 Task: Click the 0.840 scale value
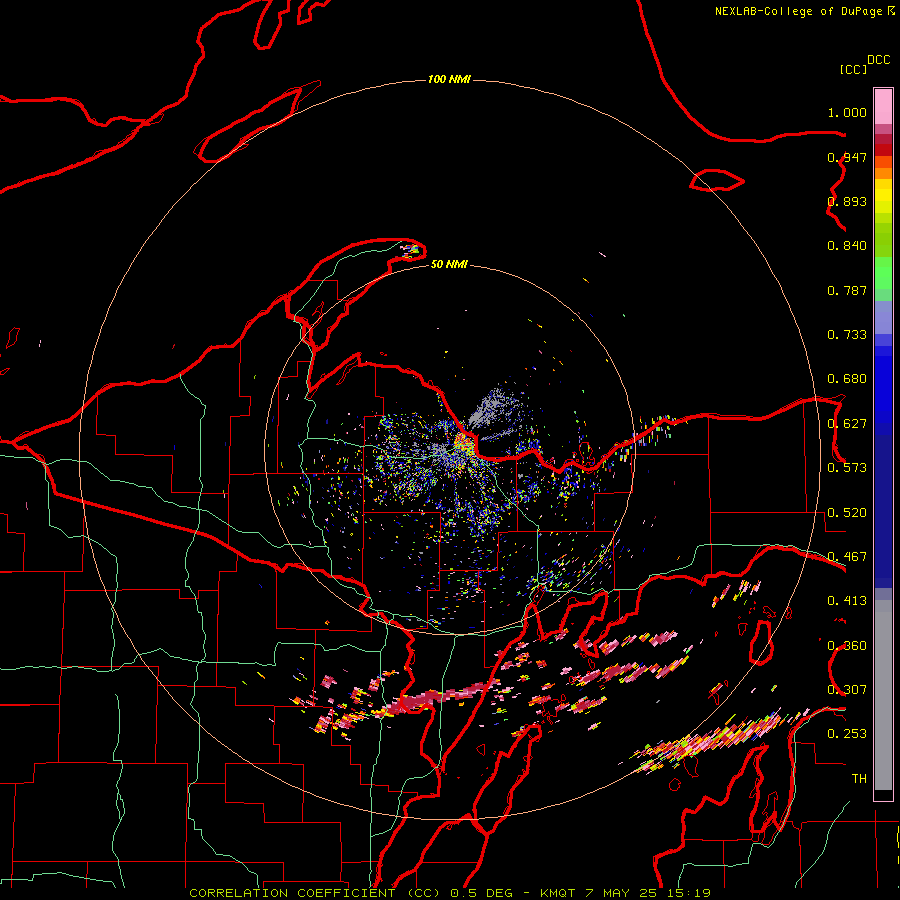(x=847, y=246)
